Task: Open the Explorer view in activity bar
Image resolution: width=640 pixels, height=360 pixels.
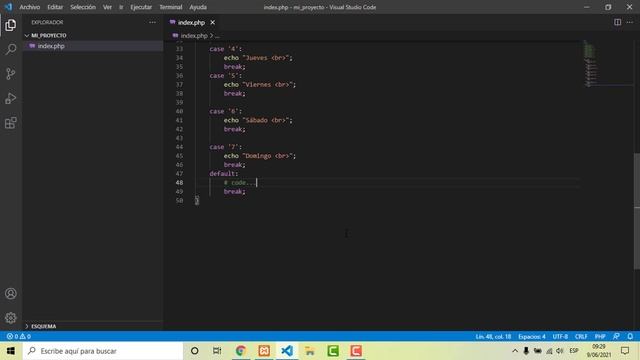Action: (x=11, y=25)
